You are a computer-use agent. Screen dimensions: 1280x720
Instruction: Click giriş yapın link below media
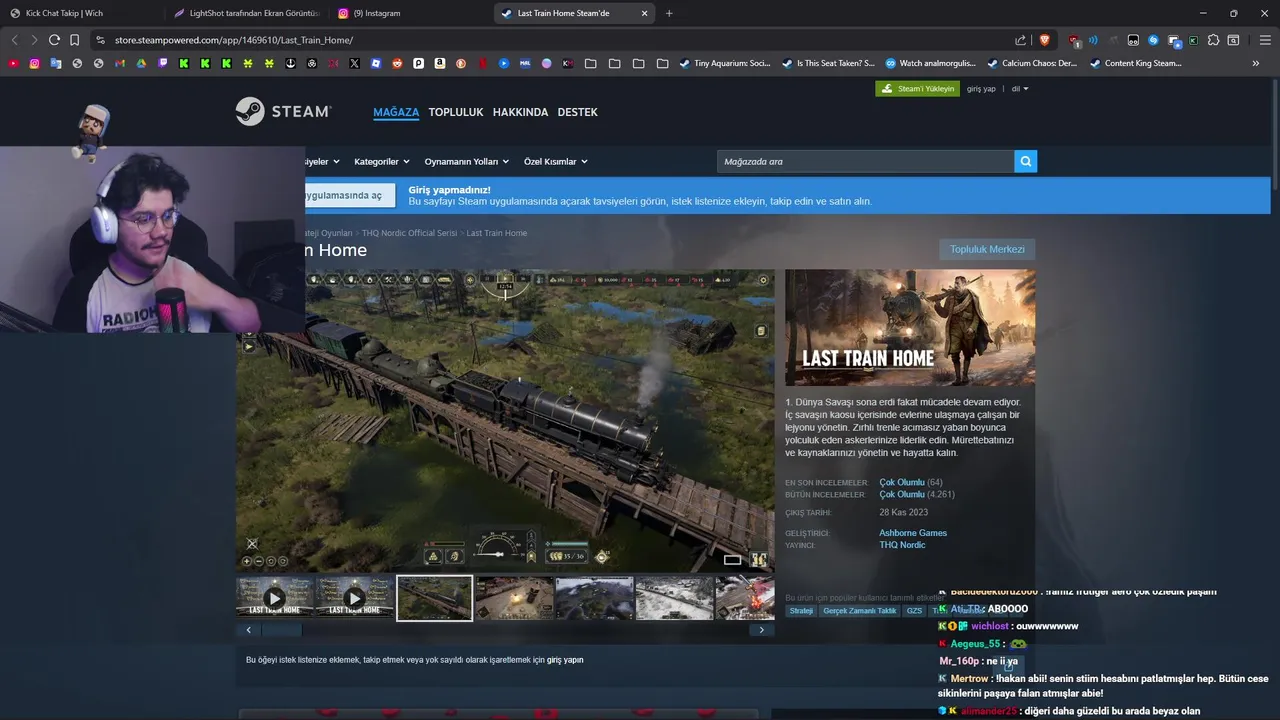click(x=565, y=660)
